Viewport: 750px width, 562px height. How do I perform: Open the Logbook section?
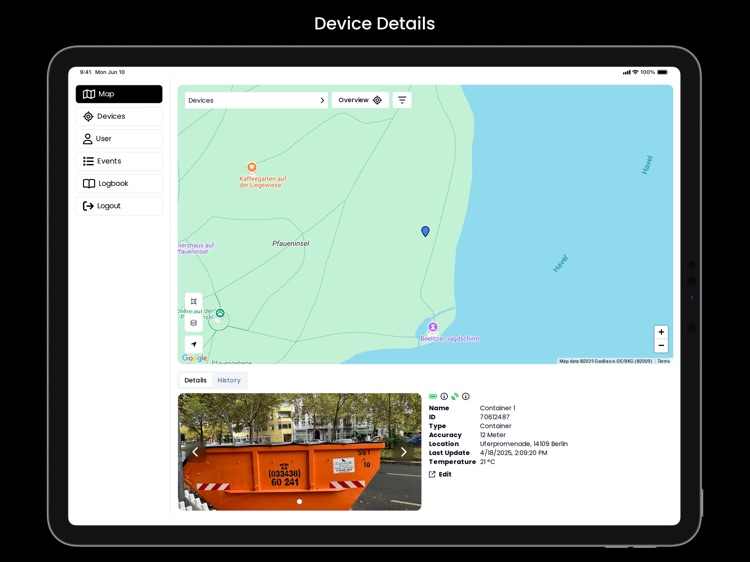[119, 184]
